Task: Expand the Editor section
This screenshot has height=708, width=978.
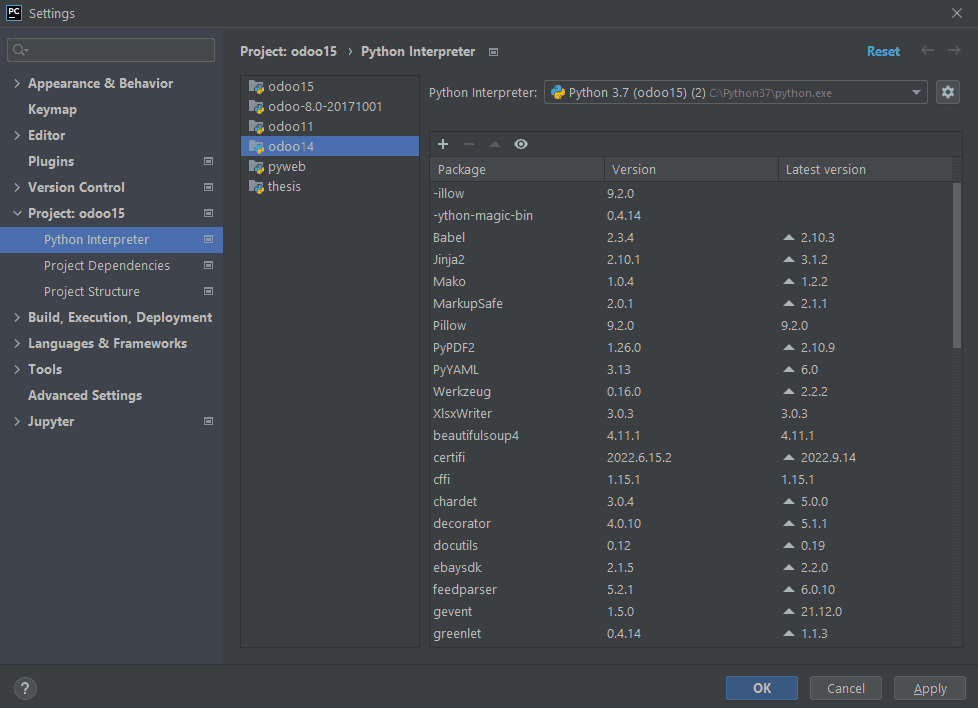Action: pyautogui.click(x=17, y=135)
